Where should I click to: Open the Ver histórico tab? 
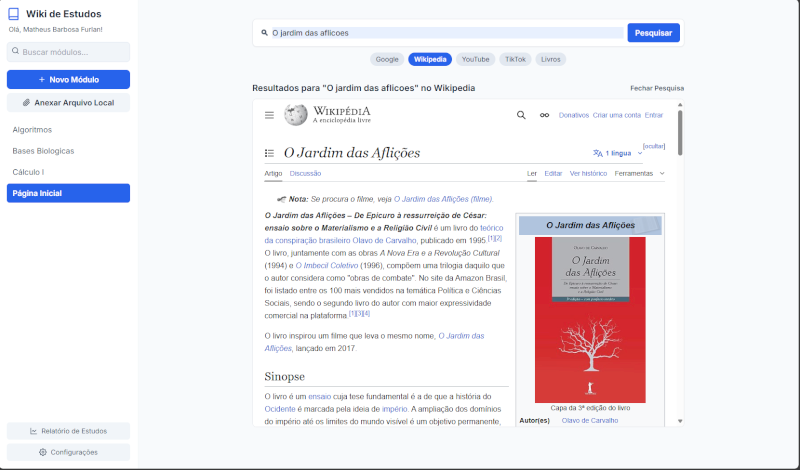click(x=588, y=173)
